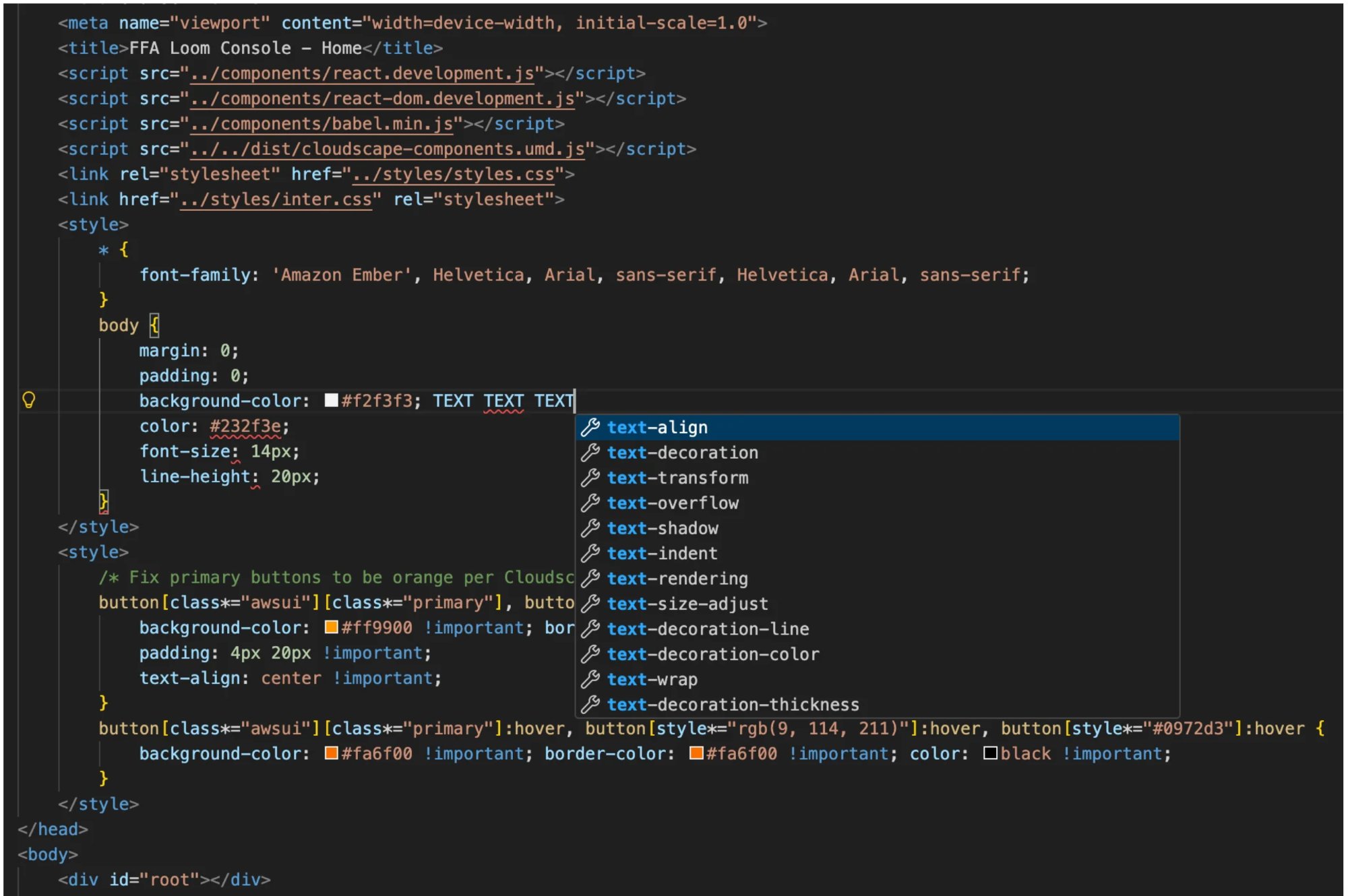Click the black color box beside 'black !important'

tap(990, 753)
